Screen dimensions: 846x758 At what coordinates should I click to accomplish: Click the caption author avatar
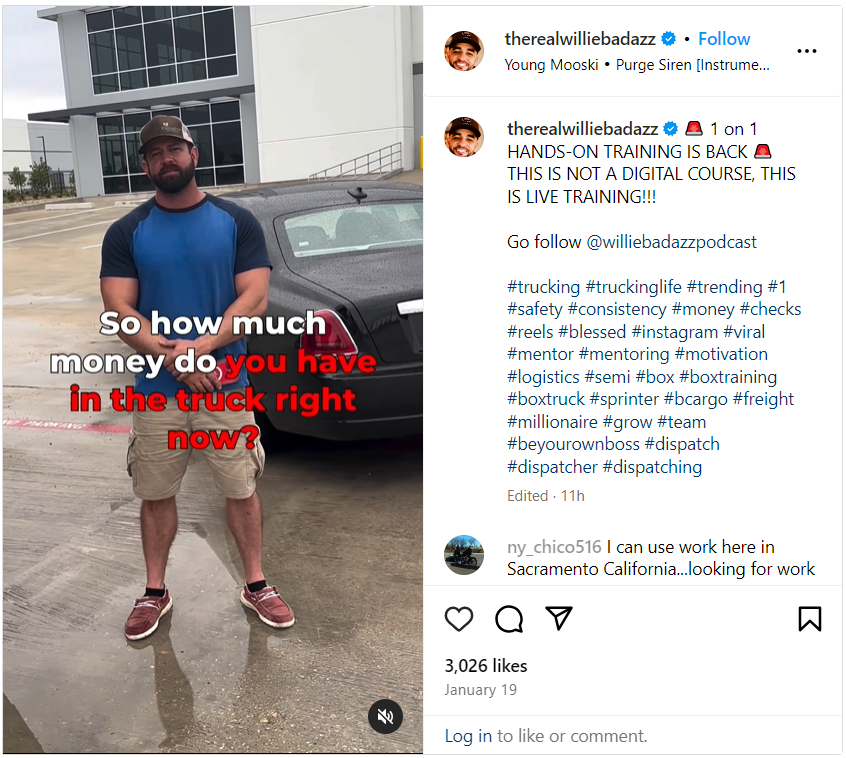(x=464, y=137)
